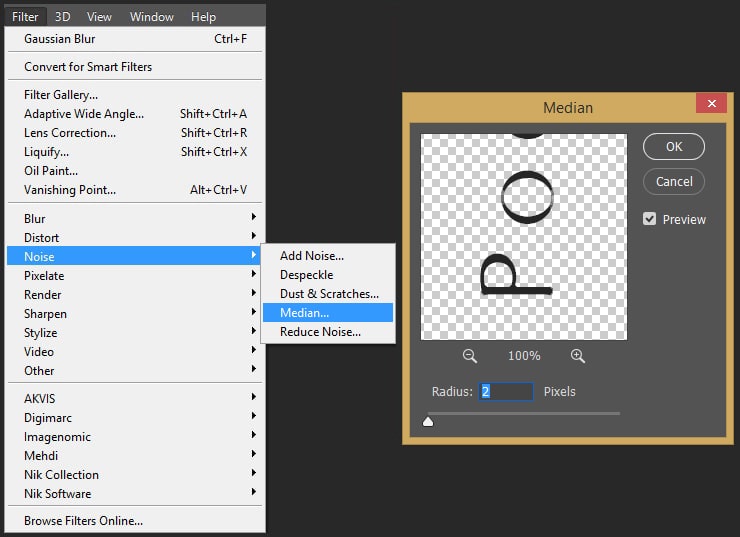Expand the Nik Collection submenu

coord(135,474)
